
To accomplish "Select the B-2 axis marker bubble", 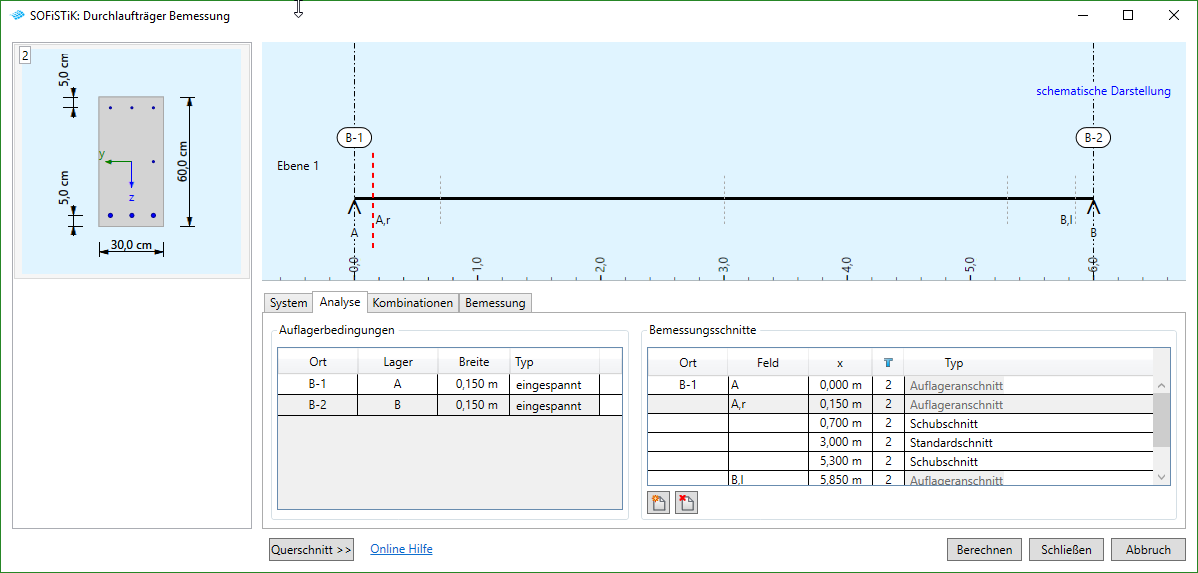I will point(1093,138).
